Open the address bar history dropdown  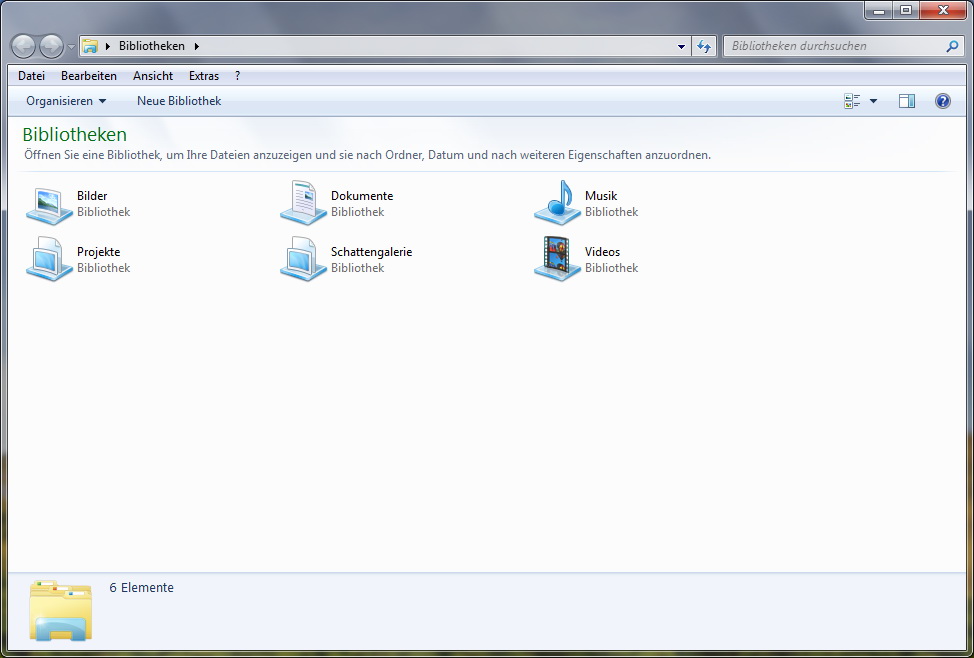(x=681, y=46)
